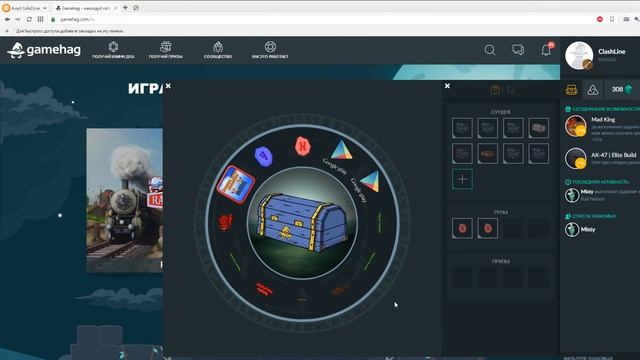Click the bookmarks bar hint text
The image size is (640, 360).
pos(69,31)
